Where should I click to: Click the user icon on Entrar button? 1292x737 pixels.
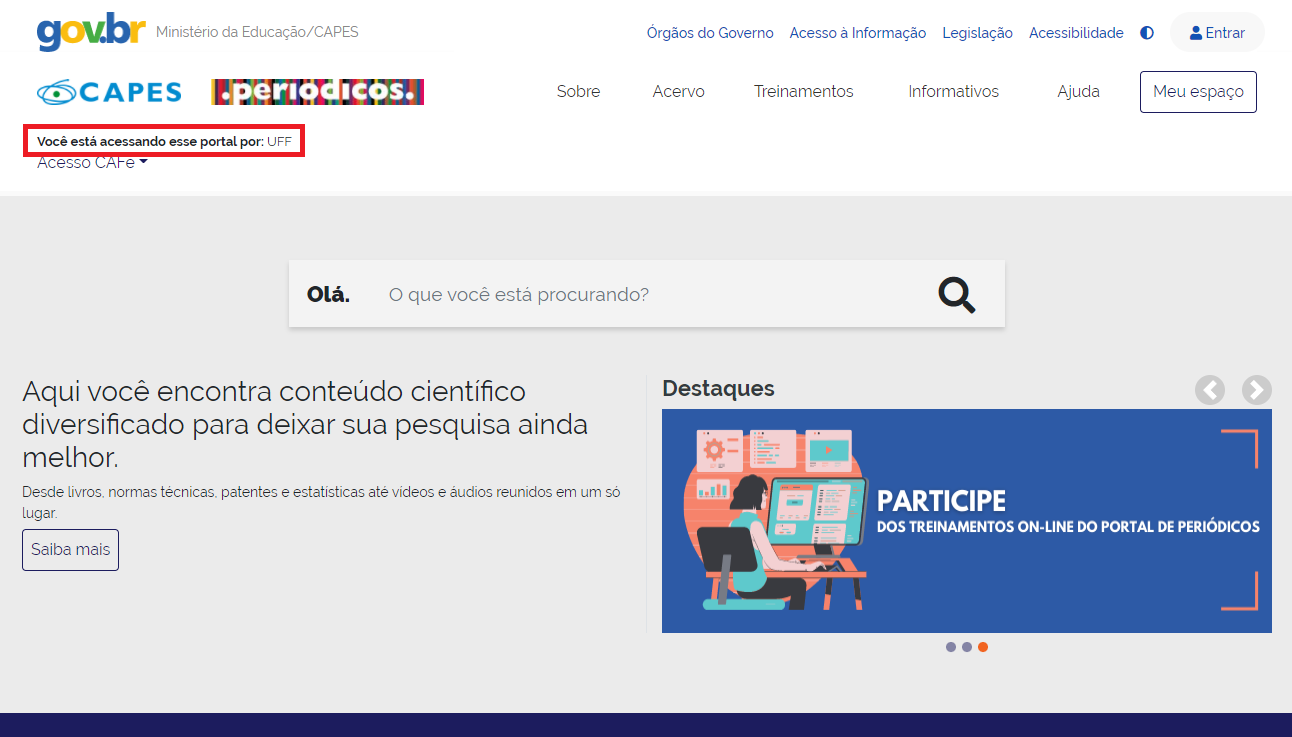[x=1194, y=32]
